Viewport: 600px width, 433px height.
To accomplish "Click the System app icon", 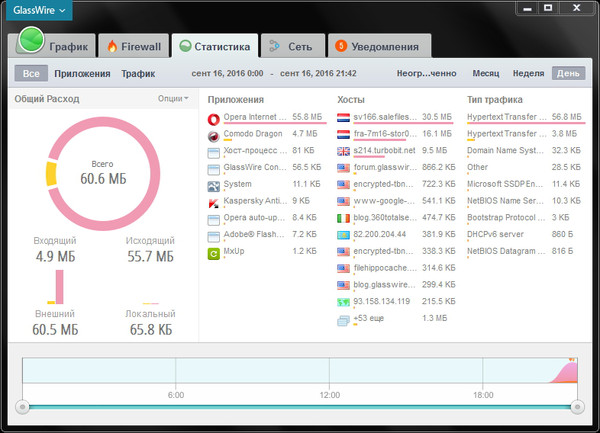I will point(214,186).
